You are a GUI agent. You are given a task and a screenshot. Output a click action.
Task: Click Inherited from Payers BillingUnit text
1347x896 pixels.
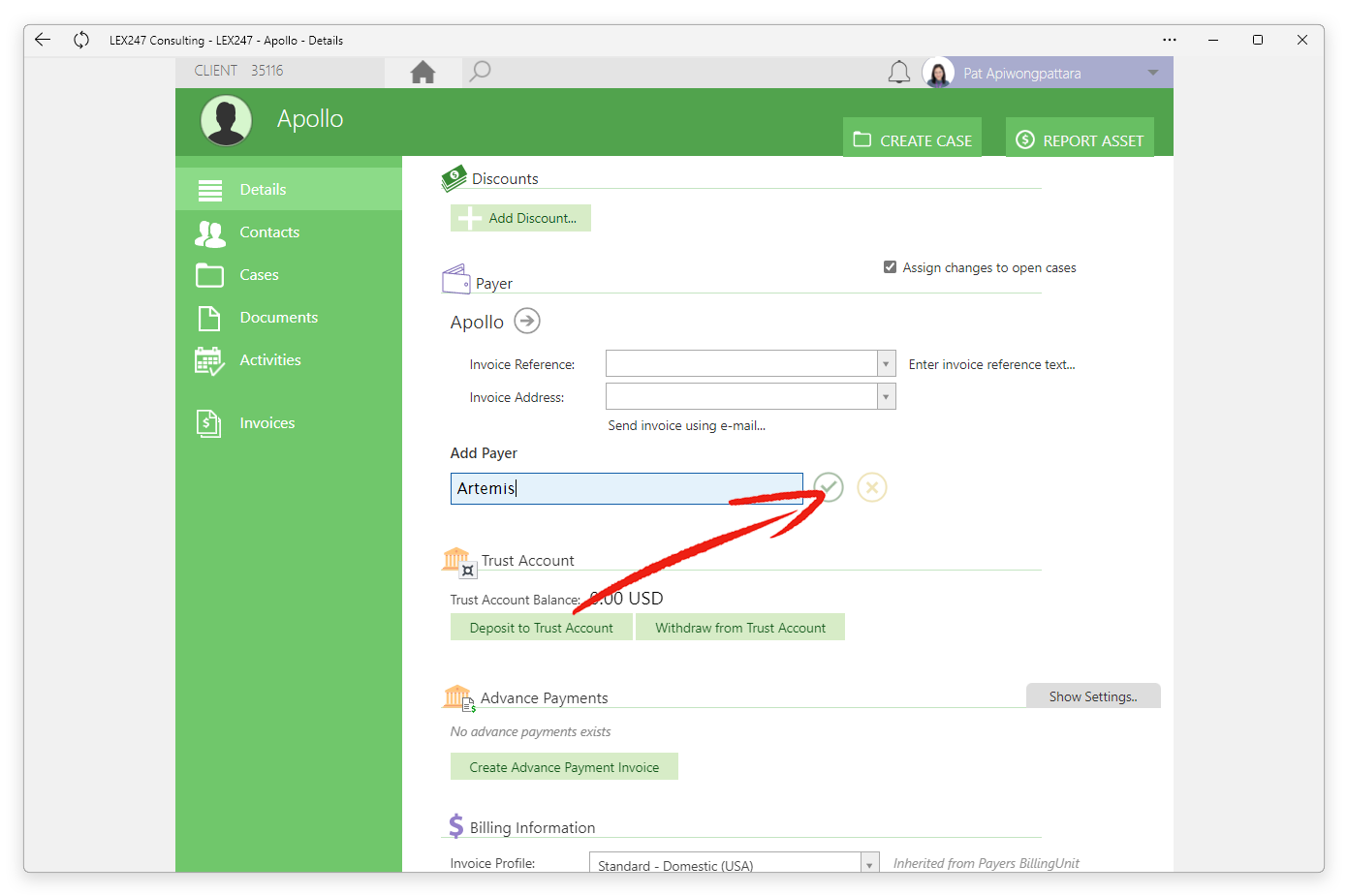(x=986, y=863)
